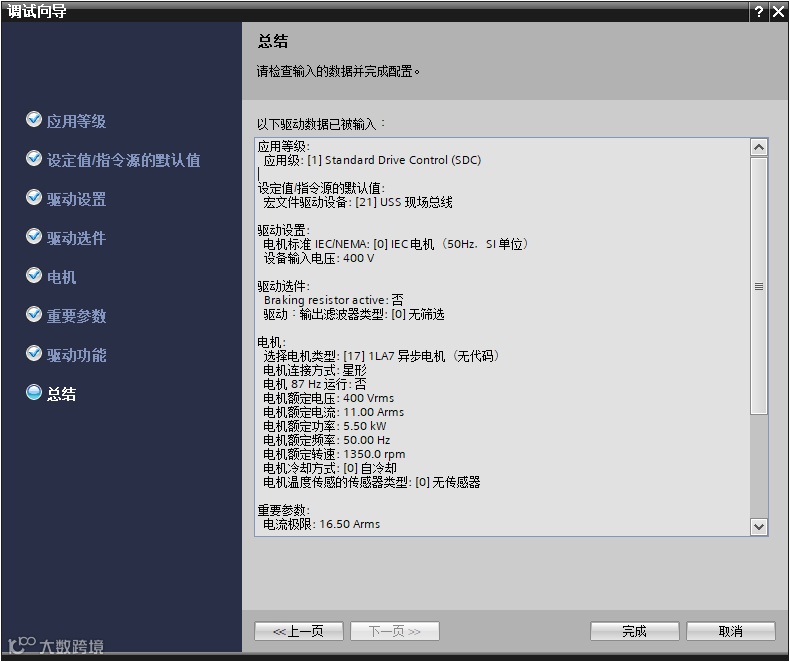790x662 pixels.
Task: Click the line 电机标准 IEC/NEMA: [0] IEC电机
Action: [x=396, y=244]
